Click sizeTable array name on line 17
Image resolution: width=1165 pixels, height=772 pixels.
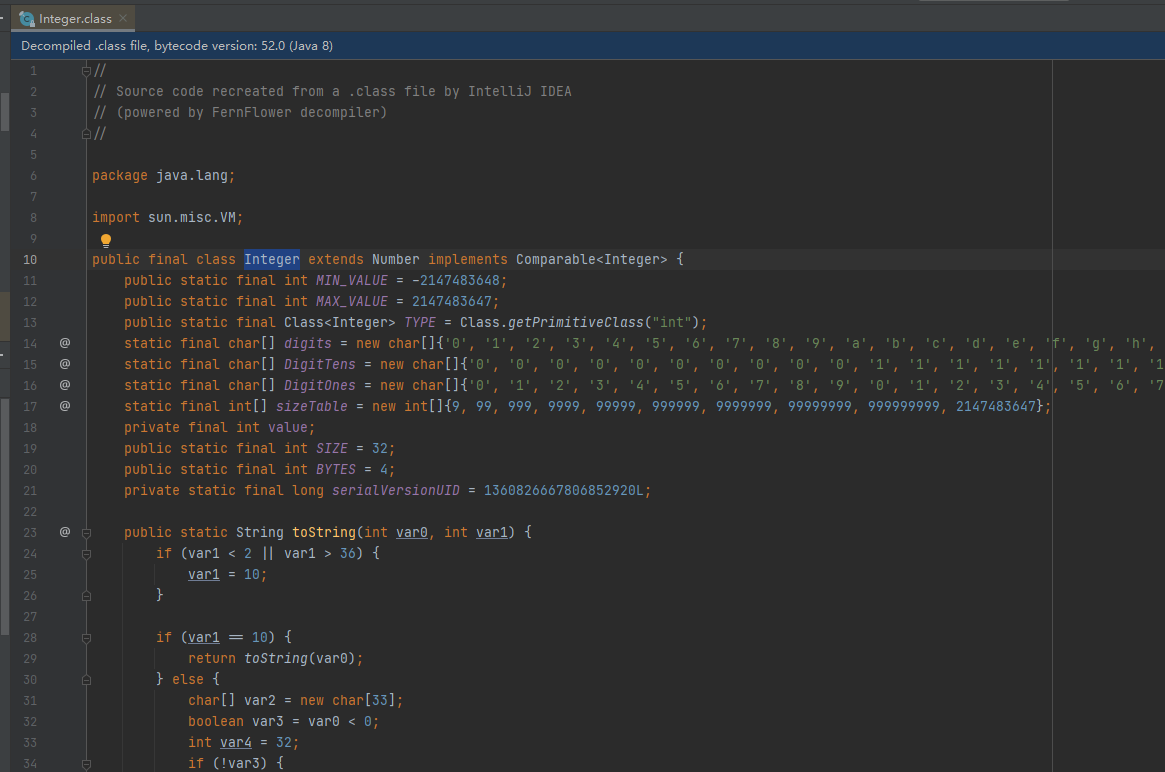(x=311, y=406)
